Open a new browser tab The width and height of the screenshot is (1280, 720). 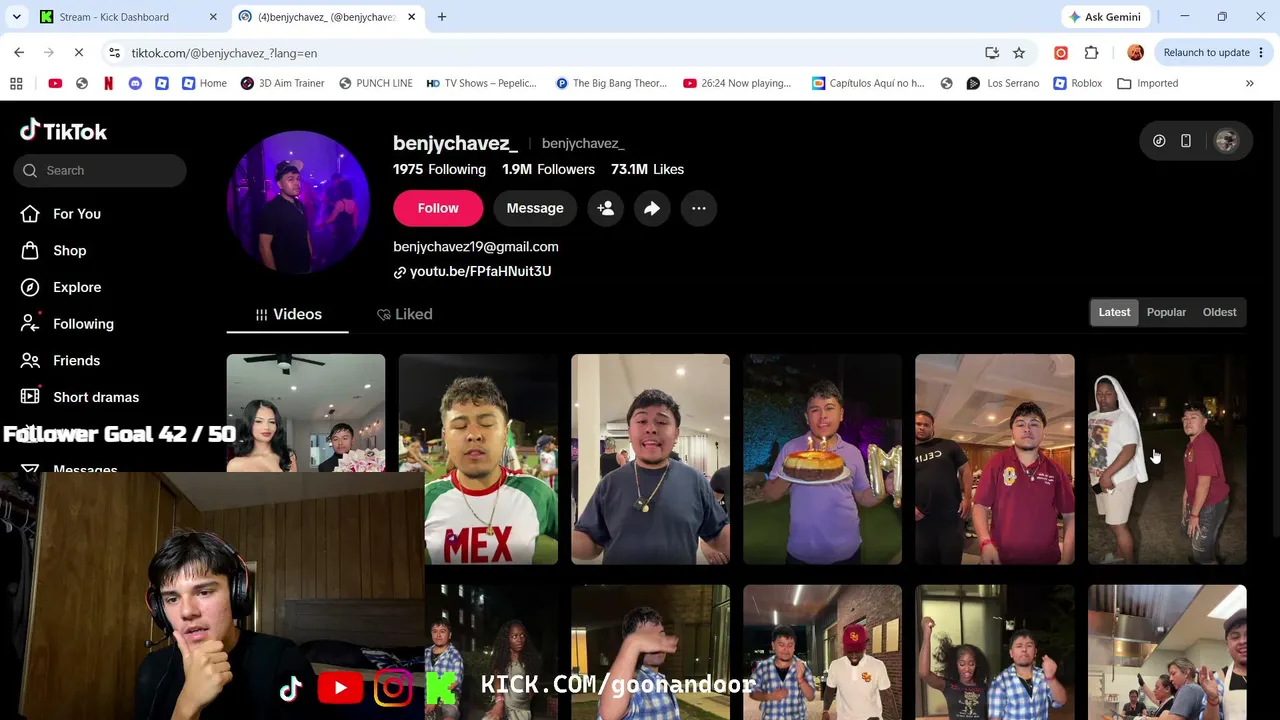[x=442, y=17]
